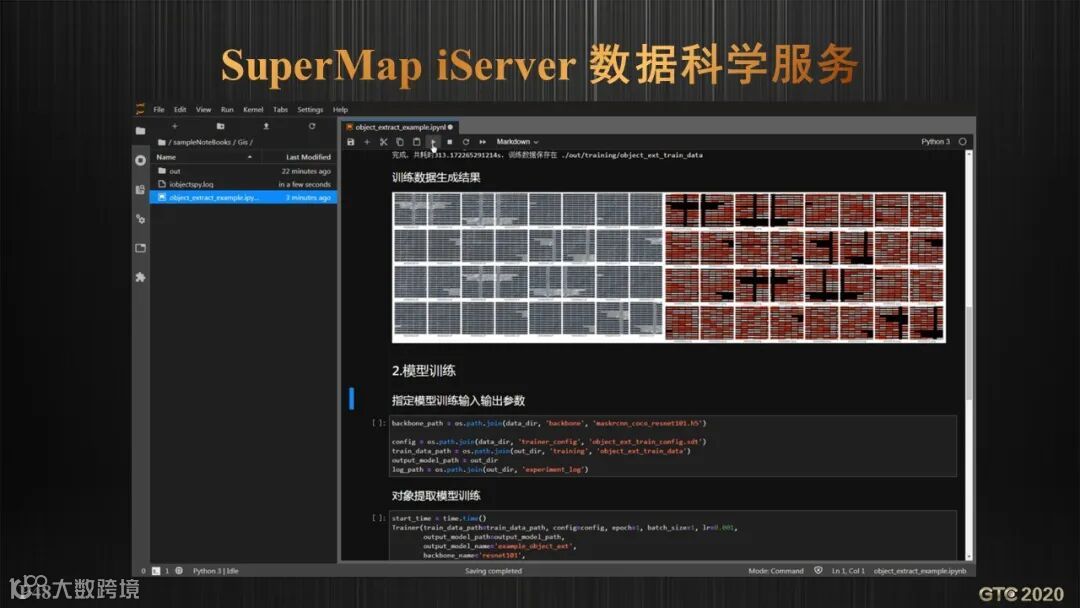Select the 指定模型训练输入输出参数 markdown cell
Viewport: 1080px width, 608px height.
[459, 401]
